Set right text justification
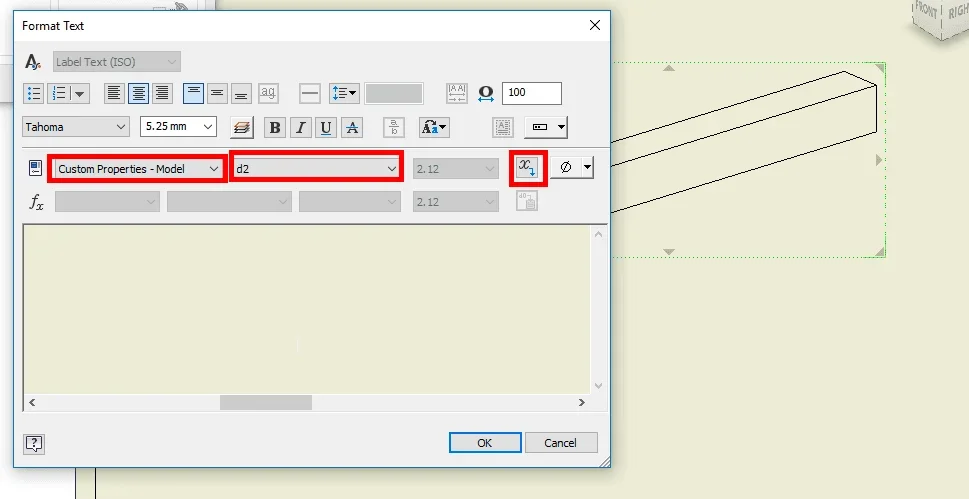This screenshot has width=969, height=499. (162, 93)
